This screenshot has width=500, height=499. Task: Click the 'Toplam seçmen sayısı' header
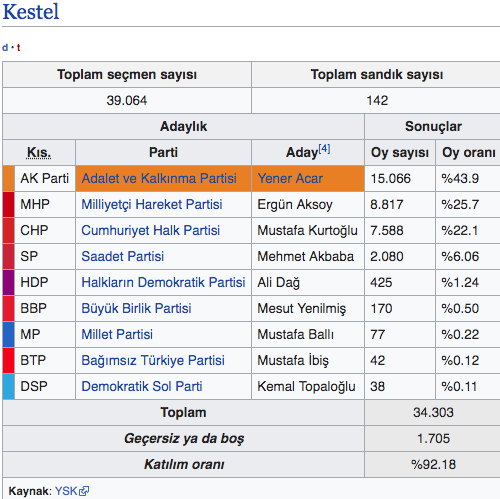pyautogui.click(x=127, y=74)
